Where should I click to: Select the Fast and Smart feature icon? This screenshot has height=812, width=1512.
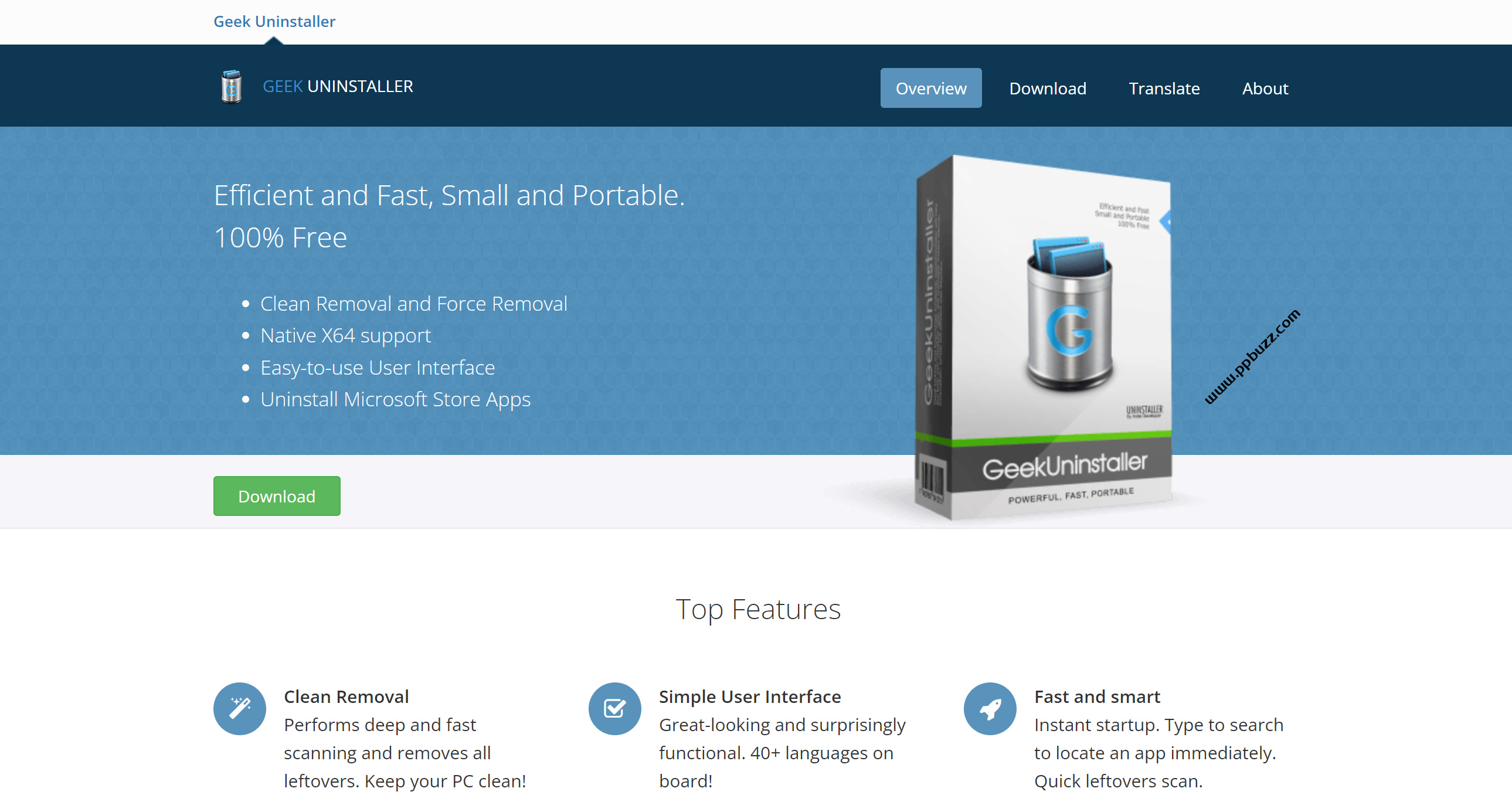click(x=990, y=709)
